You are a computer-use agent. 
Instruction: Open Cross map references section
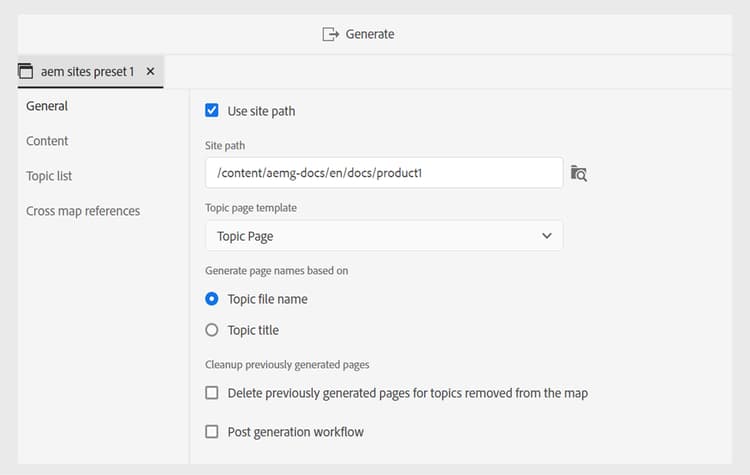point(83,211)
